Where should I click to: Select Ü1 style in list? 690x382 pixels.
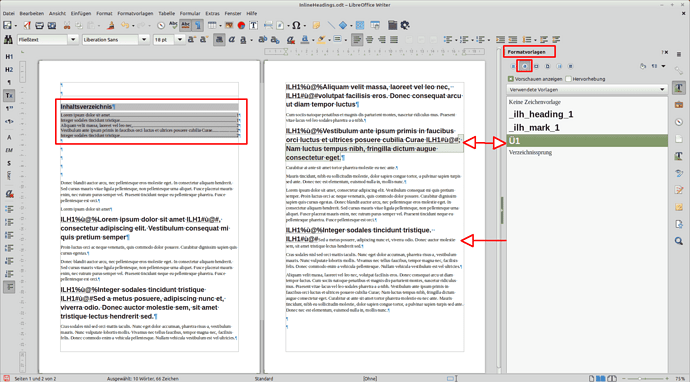tap(587, 141)
